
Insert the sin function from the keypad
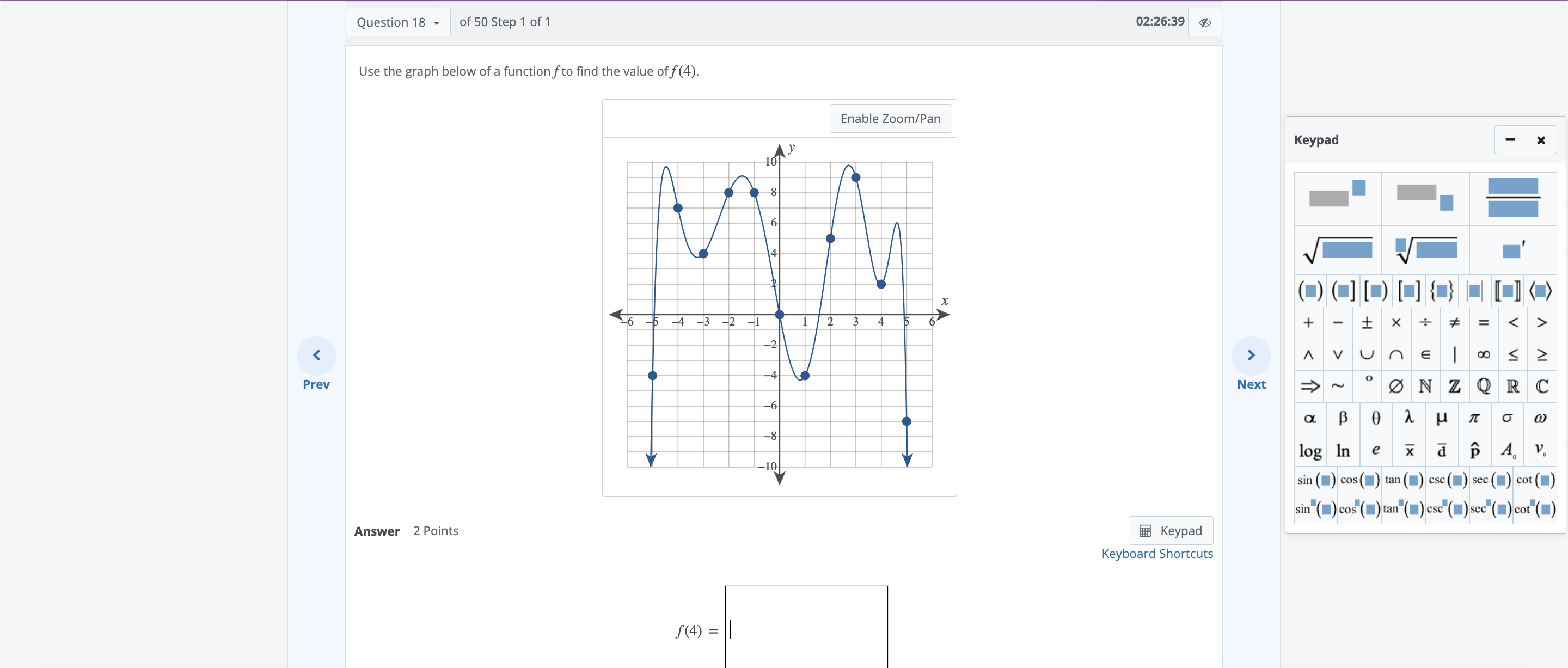pyautogui.click(x=1316, y=480)
